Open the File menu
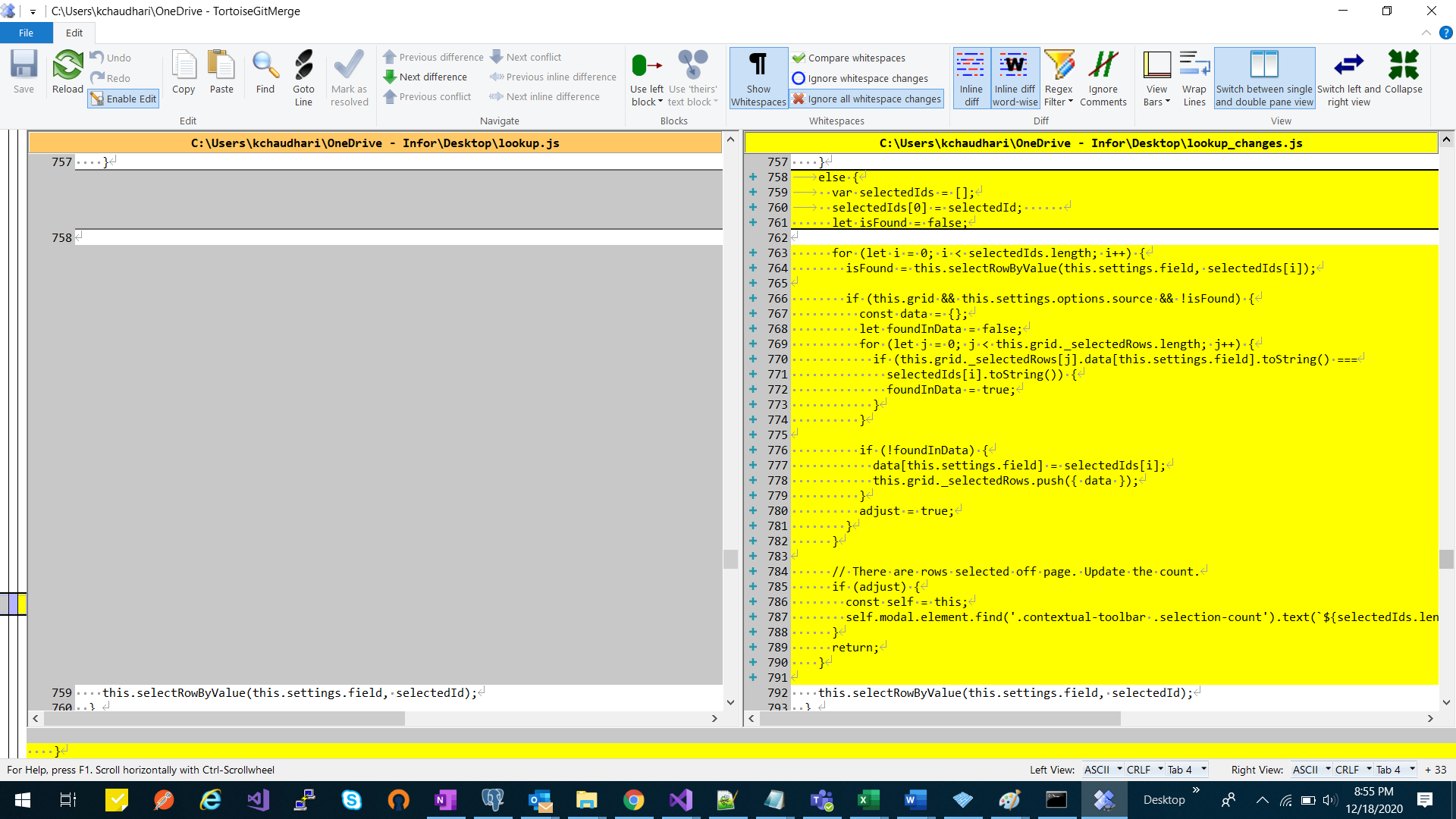Viewport: 1456px width, 819px height. (x=26, y=33)
